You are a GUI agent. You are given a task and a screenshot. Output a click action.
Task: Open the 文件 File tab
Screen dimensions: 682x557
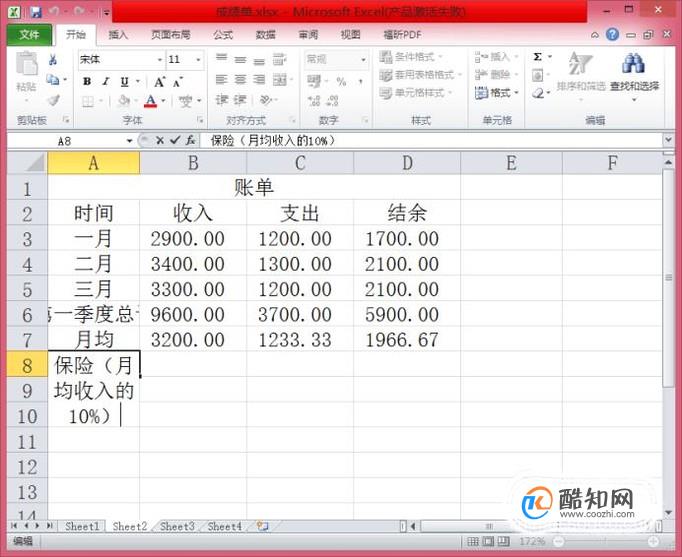30,35
